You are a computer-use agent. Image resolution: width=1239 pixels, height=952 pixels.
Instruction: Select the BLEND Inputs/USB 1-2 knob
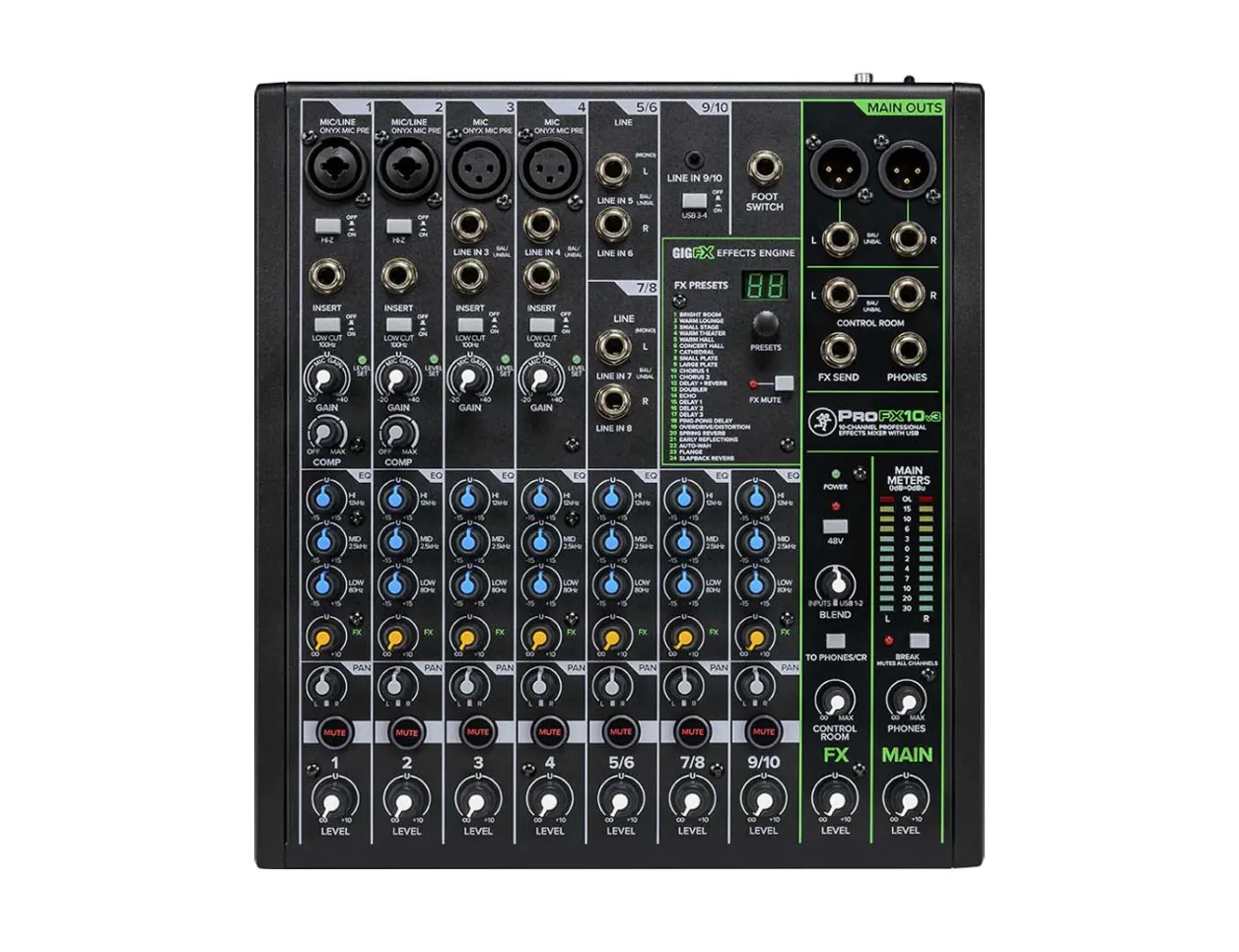click(x=835, y=581)
